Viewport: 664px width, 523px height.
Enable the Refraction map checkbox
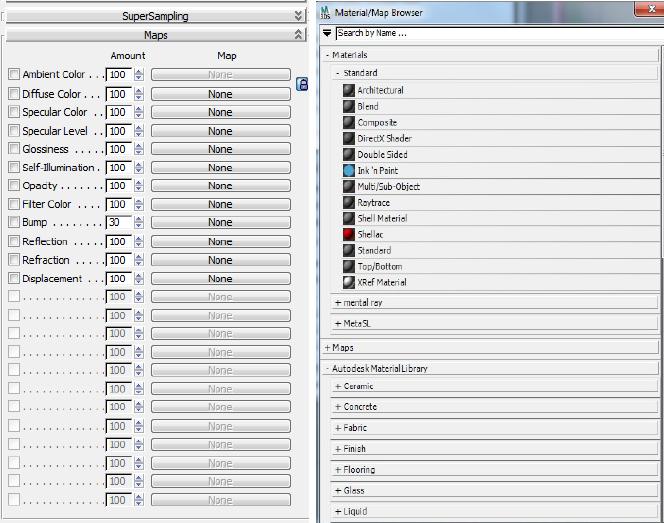point(14,260)
